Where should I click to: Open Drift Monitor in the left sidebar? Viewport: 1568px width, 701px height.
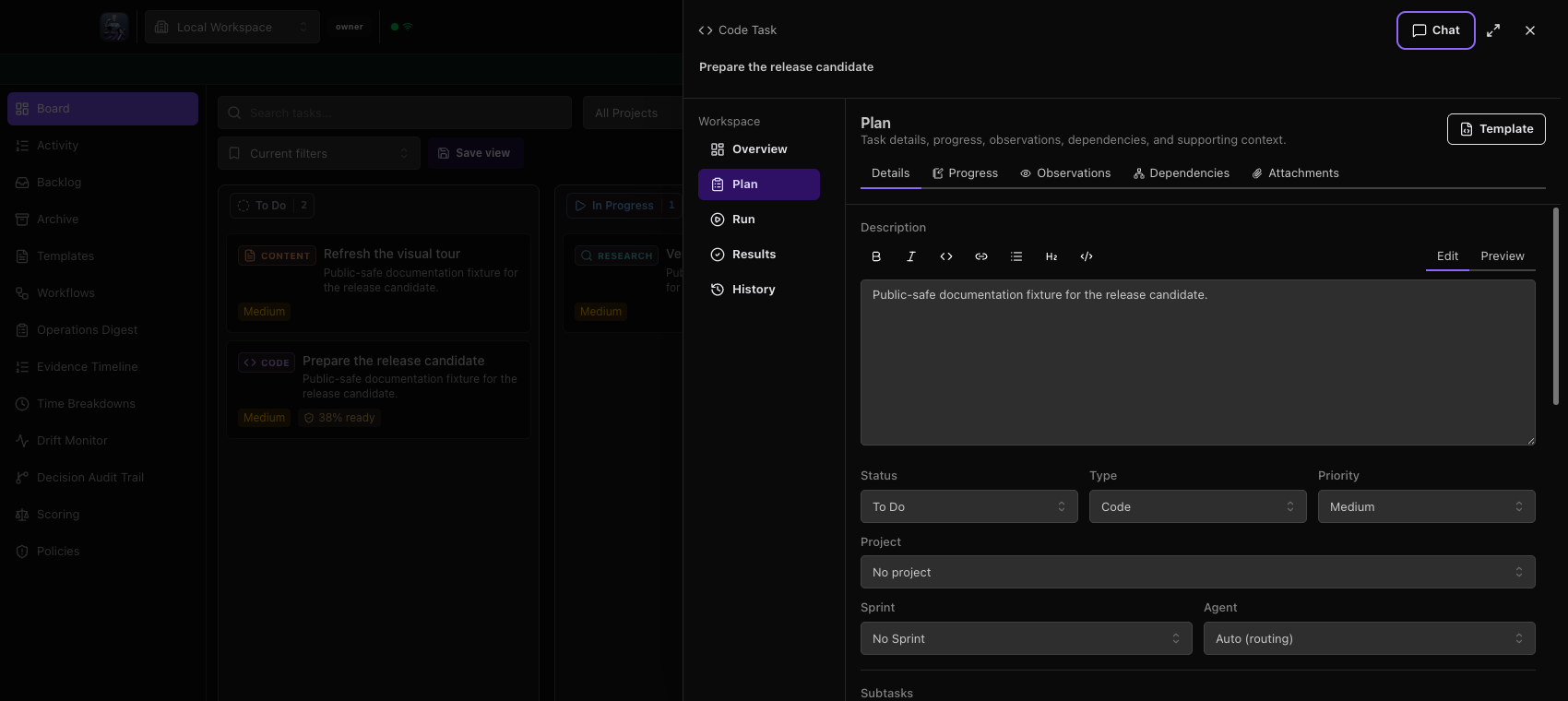coord(102,441)
